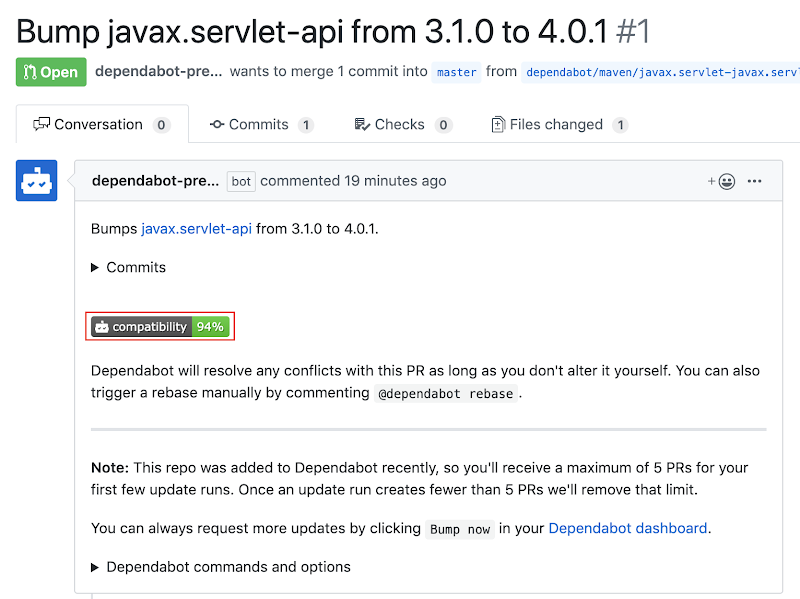Click the pull request number #1
The height and width of the screenshot is (599, 800).
pos(633,32)
